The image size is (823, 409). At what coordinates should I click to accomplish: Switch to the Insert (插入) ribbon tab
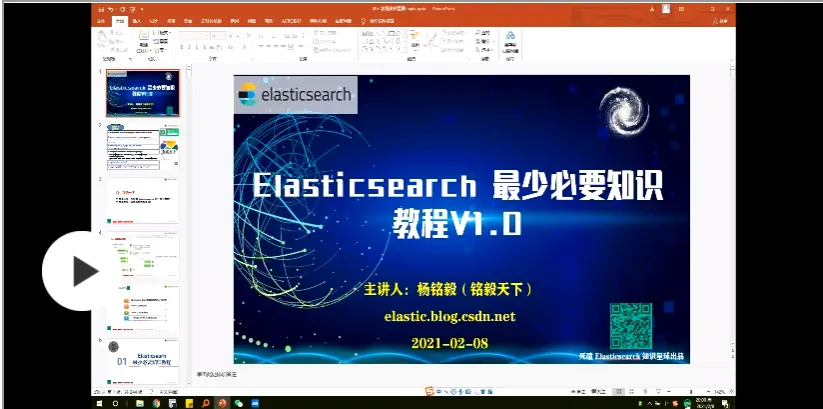point(137,21)
